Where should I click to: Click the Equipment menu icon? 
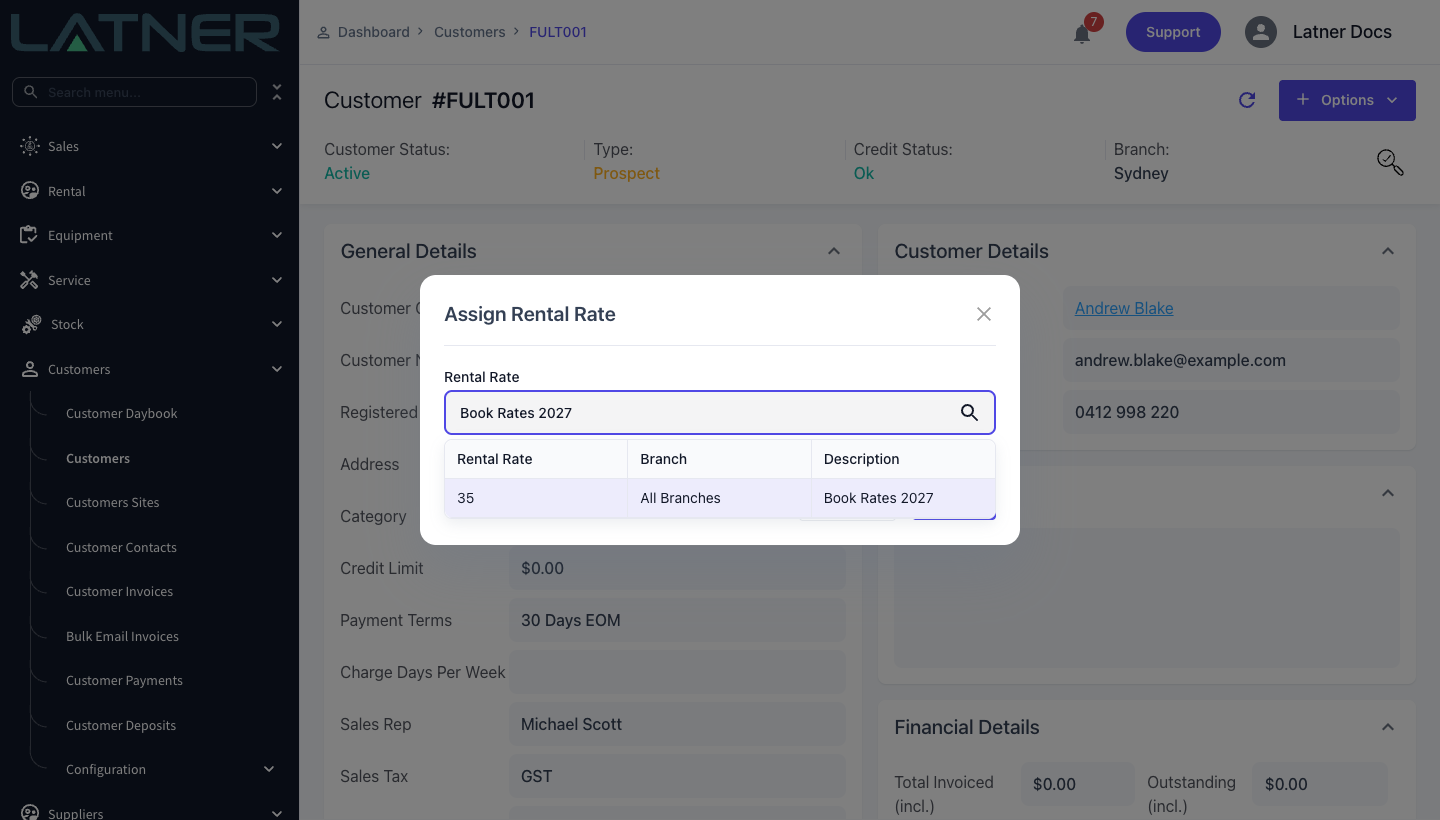(30, 235)
